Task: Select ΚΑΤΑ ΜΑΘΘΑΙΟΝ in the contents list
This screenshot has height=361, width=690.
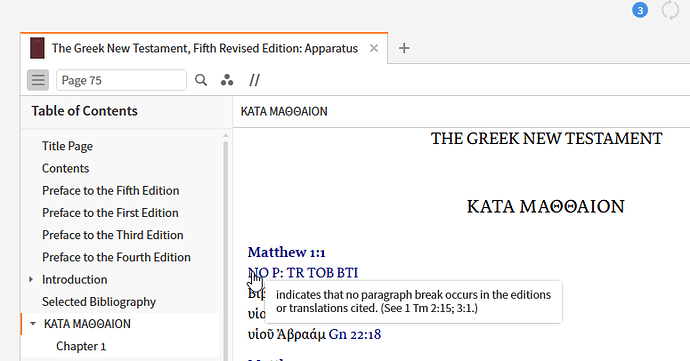Action: 87,324
